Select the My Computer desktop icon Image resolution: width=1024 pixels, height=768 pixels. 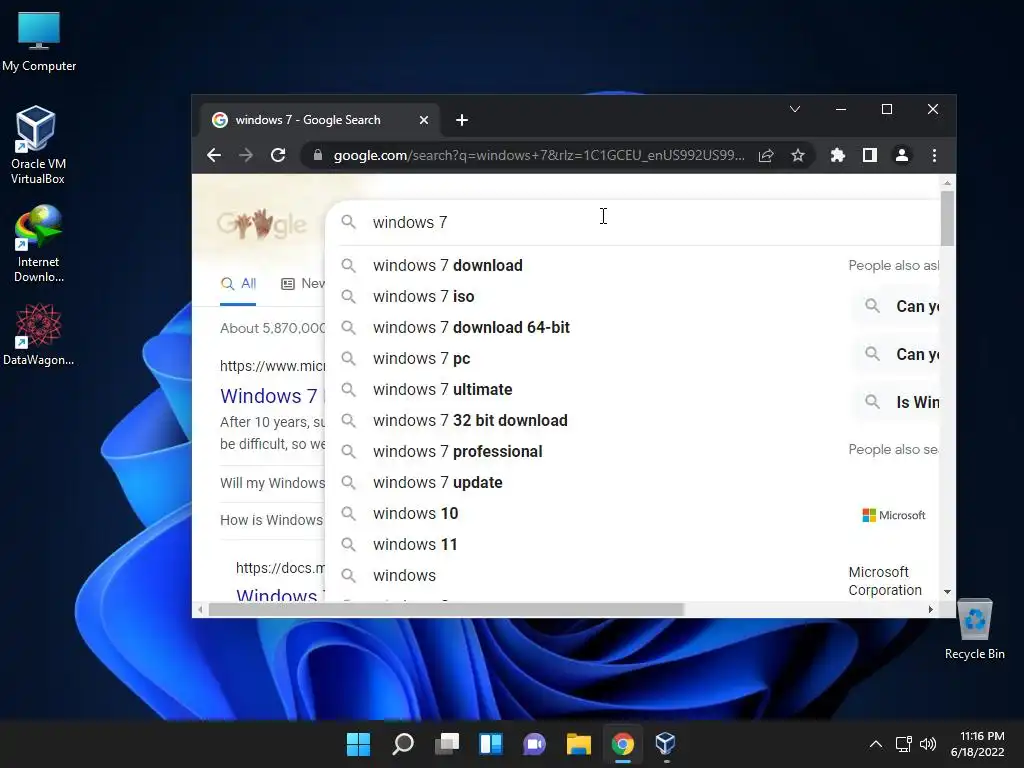(x=39, y=42)
